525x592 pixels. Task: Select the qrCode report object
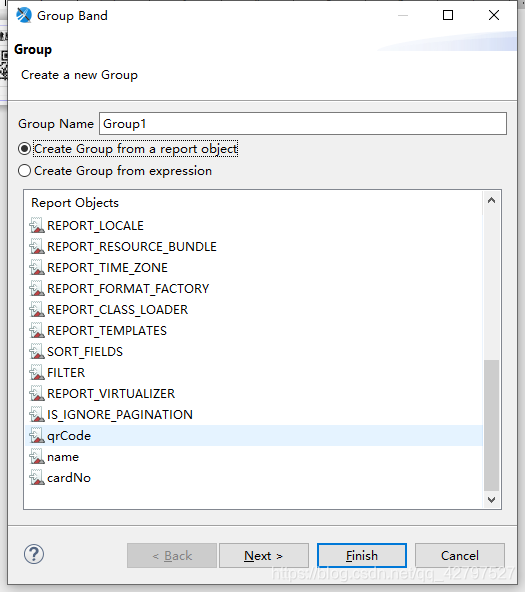(x=254, y=436)
